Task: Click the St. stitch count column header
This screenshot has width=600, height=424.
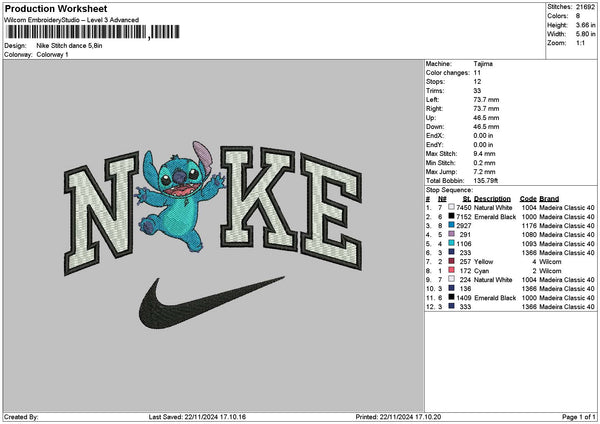Action: pos(466,198)
